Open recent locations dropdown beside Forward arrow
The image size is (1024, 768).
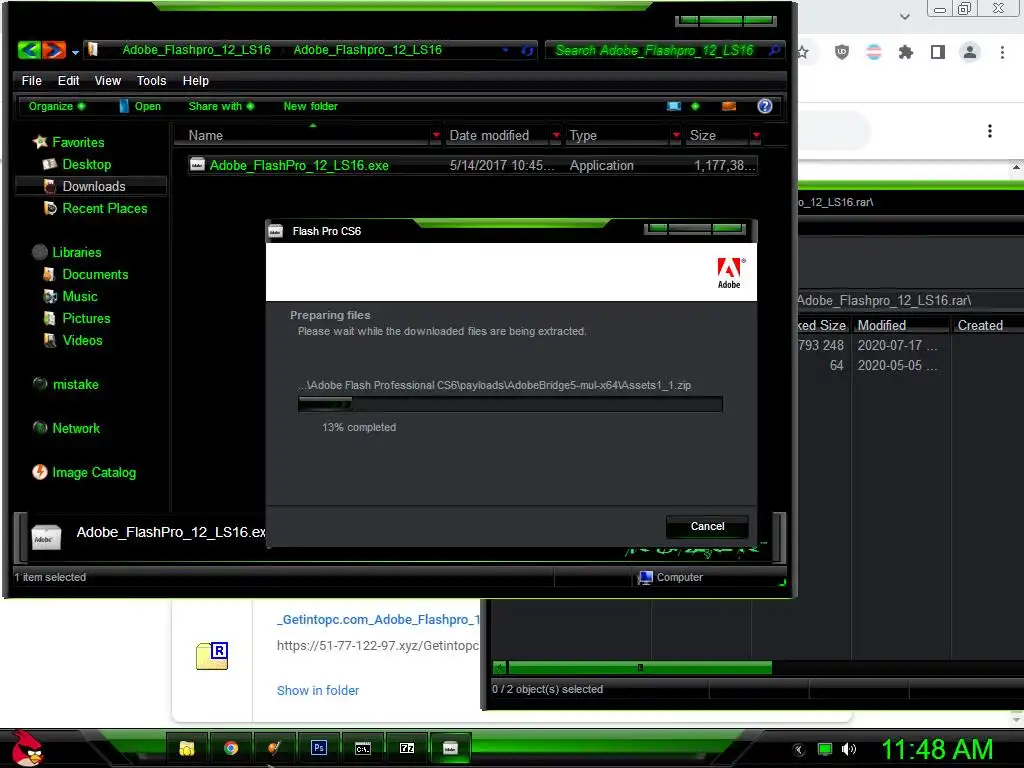tap(75, 52)
